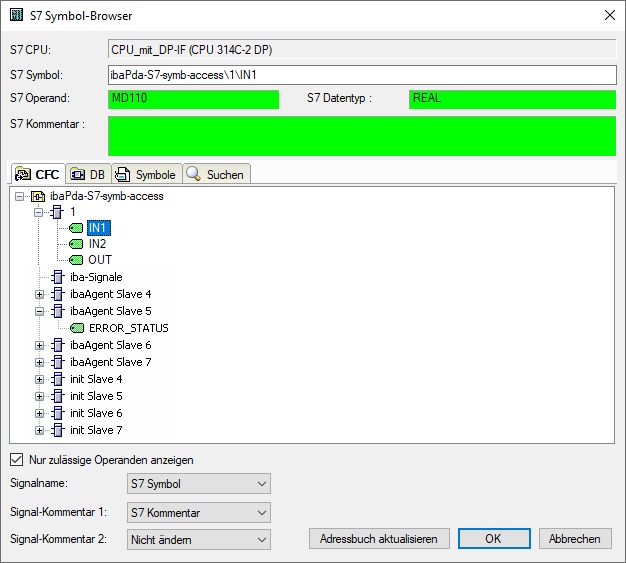This screenshot has width=626, height=563.
Task: Expand init Slave 6 node
Action: [39, 413]
